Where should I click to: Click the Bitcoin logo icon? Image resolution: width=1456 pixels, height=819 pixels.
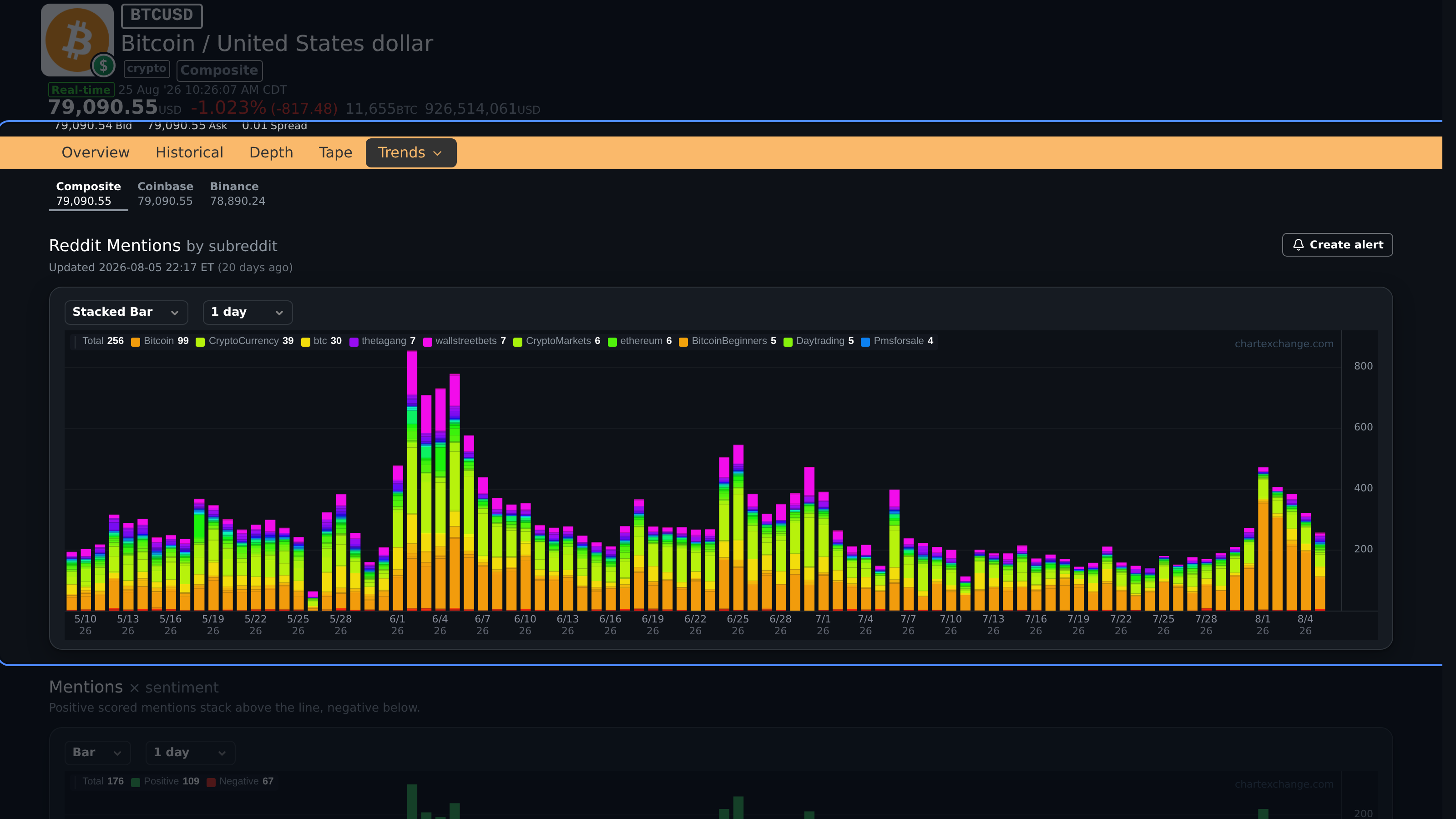pos(77,40)
